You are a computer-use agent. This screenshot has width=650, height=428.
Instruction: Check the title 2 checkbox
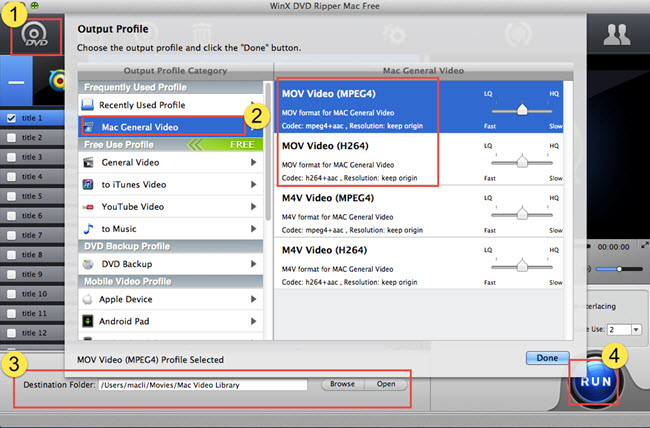12,138
